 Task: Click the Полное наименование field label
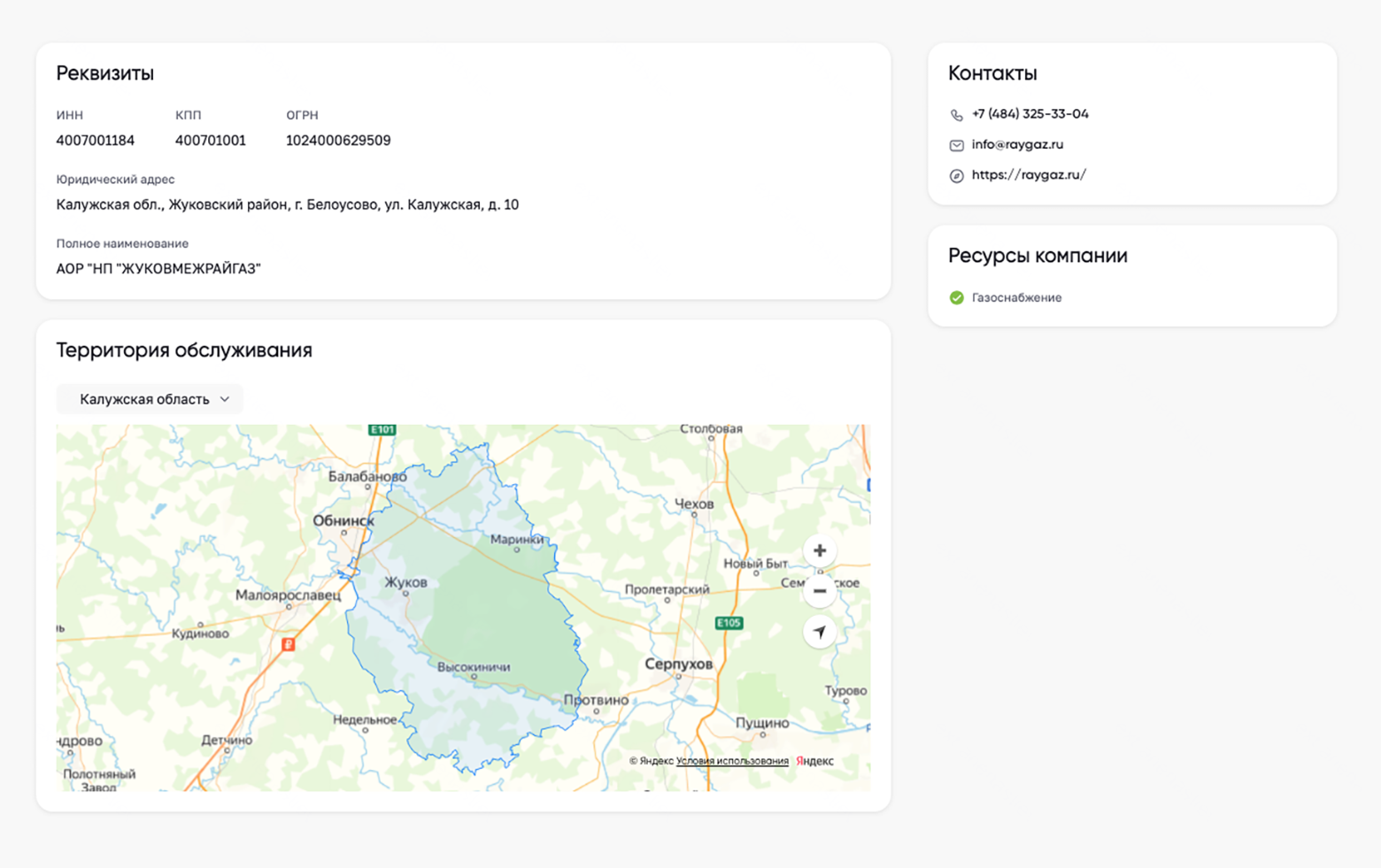click(122, 243)
